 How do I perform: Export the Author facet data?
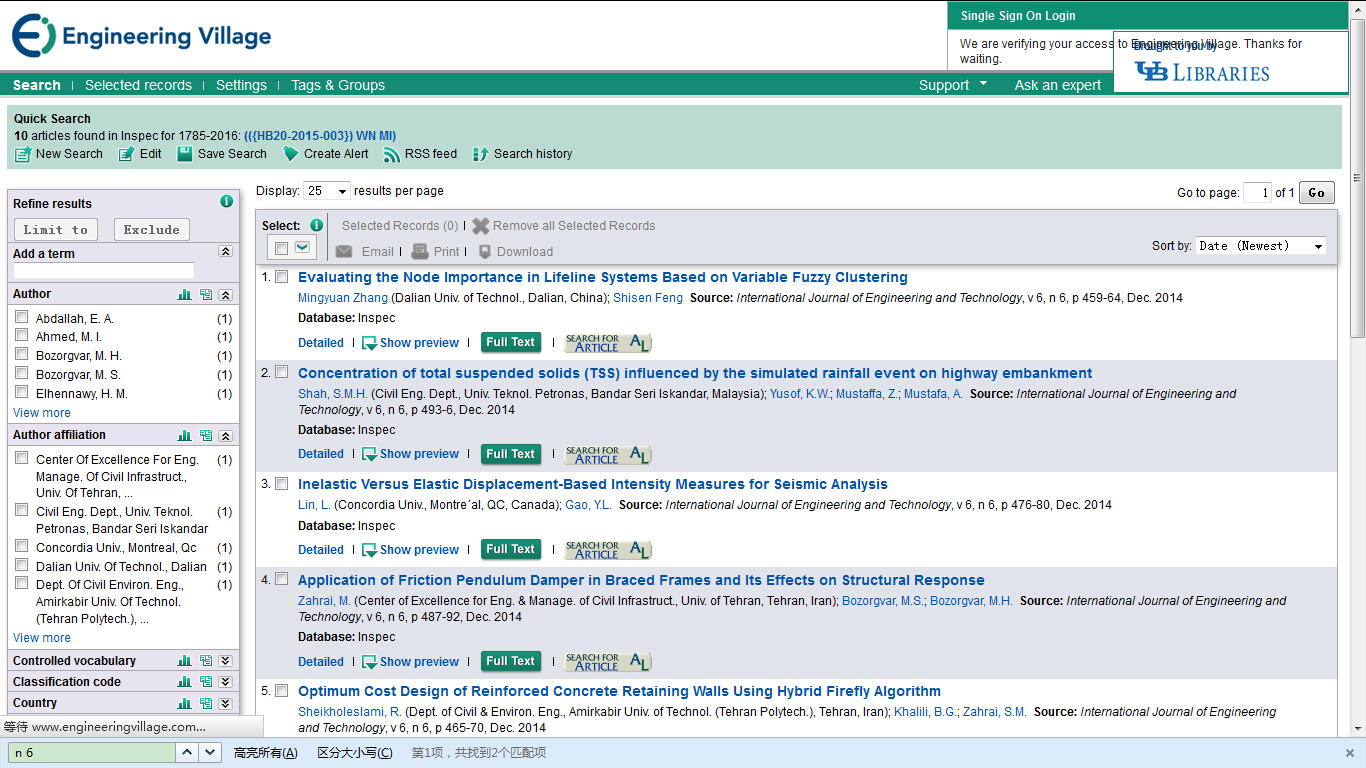tap(205, 295)
